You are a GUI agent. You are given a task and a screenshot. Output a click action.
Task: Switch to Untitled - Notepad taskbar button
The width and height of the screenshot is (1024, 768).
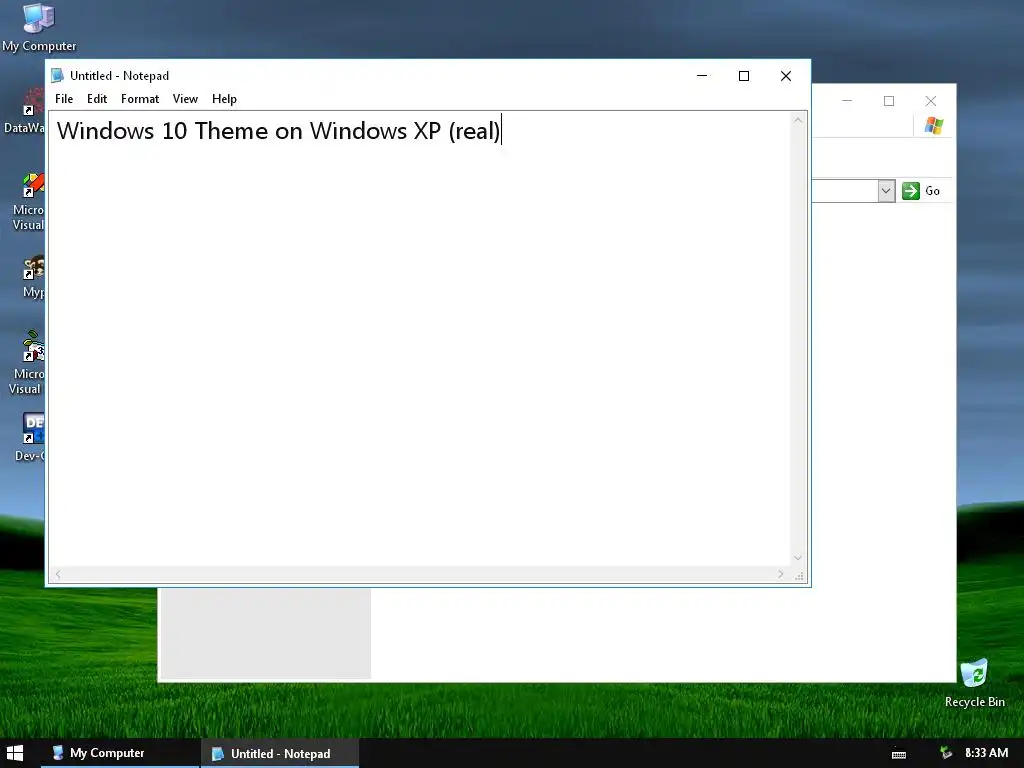pos(280,753)
